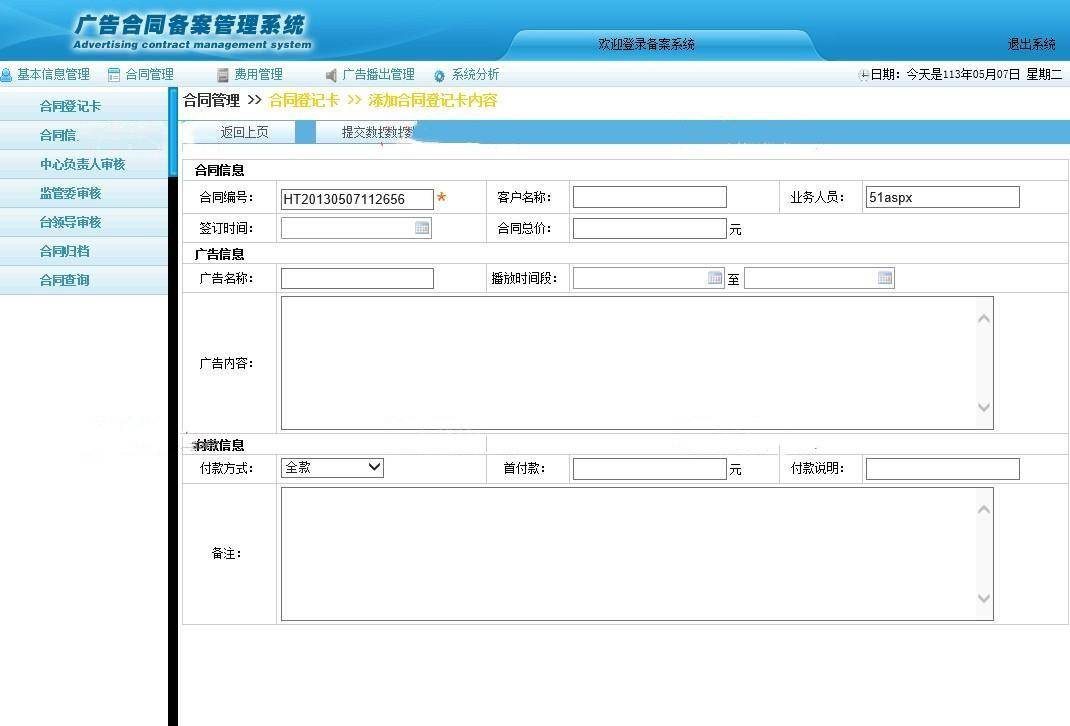
Task: Expand the 付款方式 dropdown
Action: click(332, 467)
